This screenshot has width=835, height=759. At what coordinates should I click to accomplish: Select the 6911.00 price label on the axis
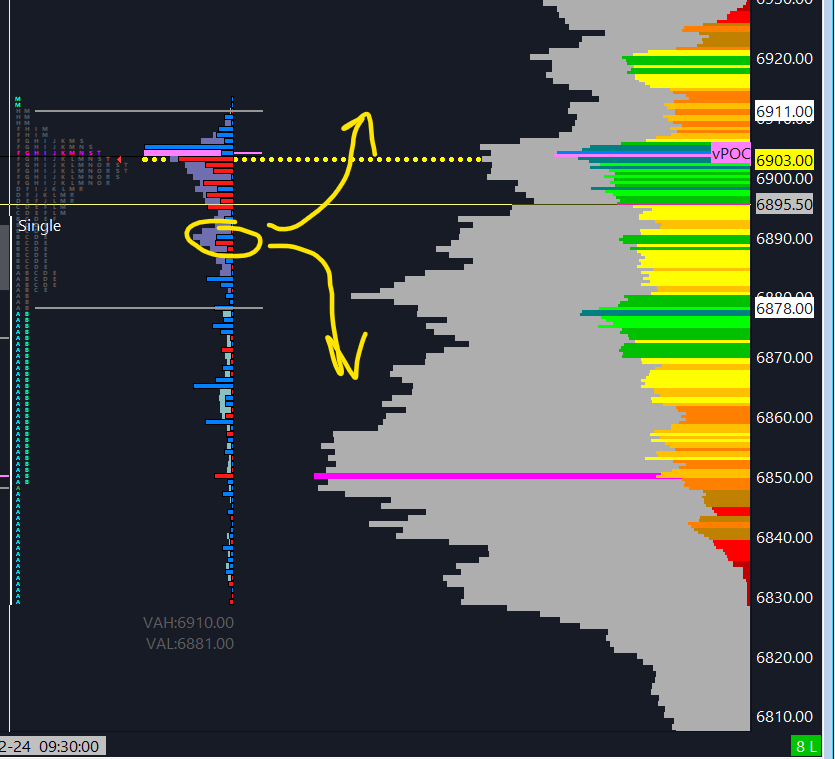pyautogui.click(x=784, y=111)
